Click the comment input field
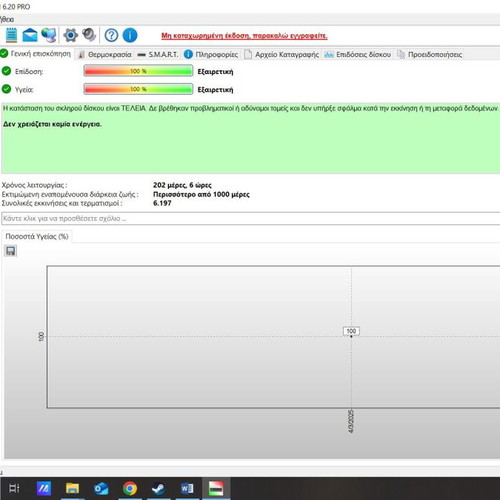 [x=250, y=218]
